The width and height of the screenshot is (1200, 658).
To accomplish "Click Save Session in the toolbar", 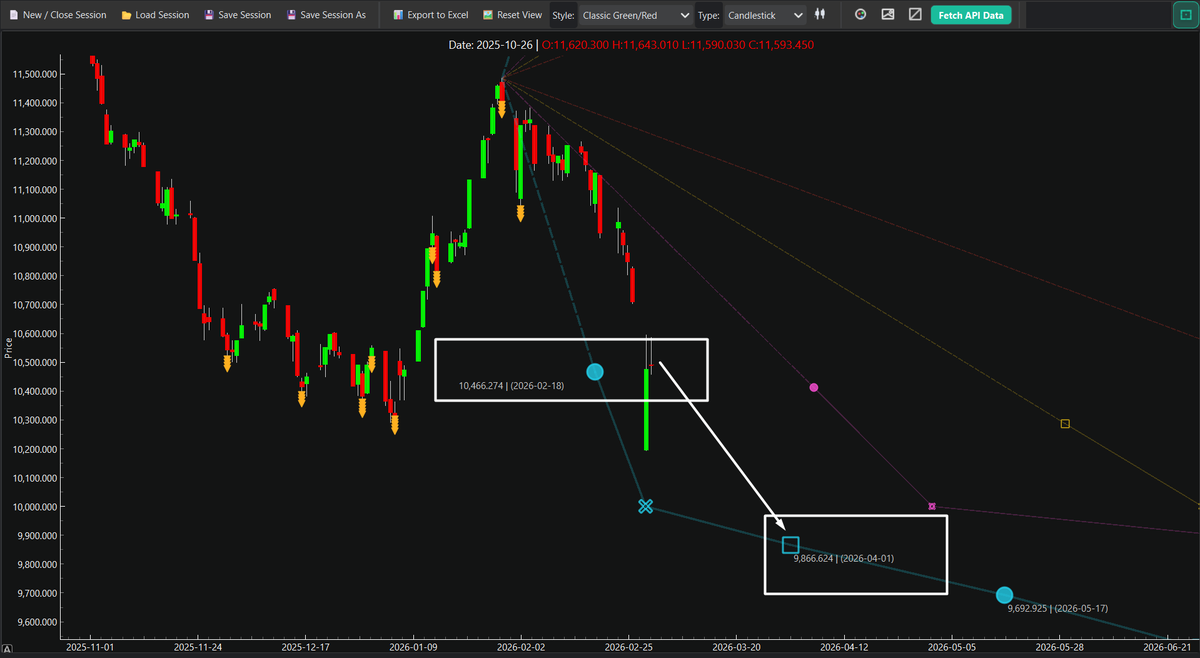I will coord(237,15).
